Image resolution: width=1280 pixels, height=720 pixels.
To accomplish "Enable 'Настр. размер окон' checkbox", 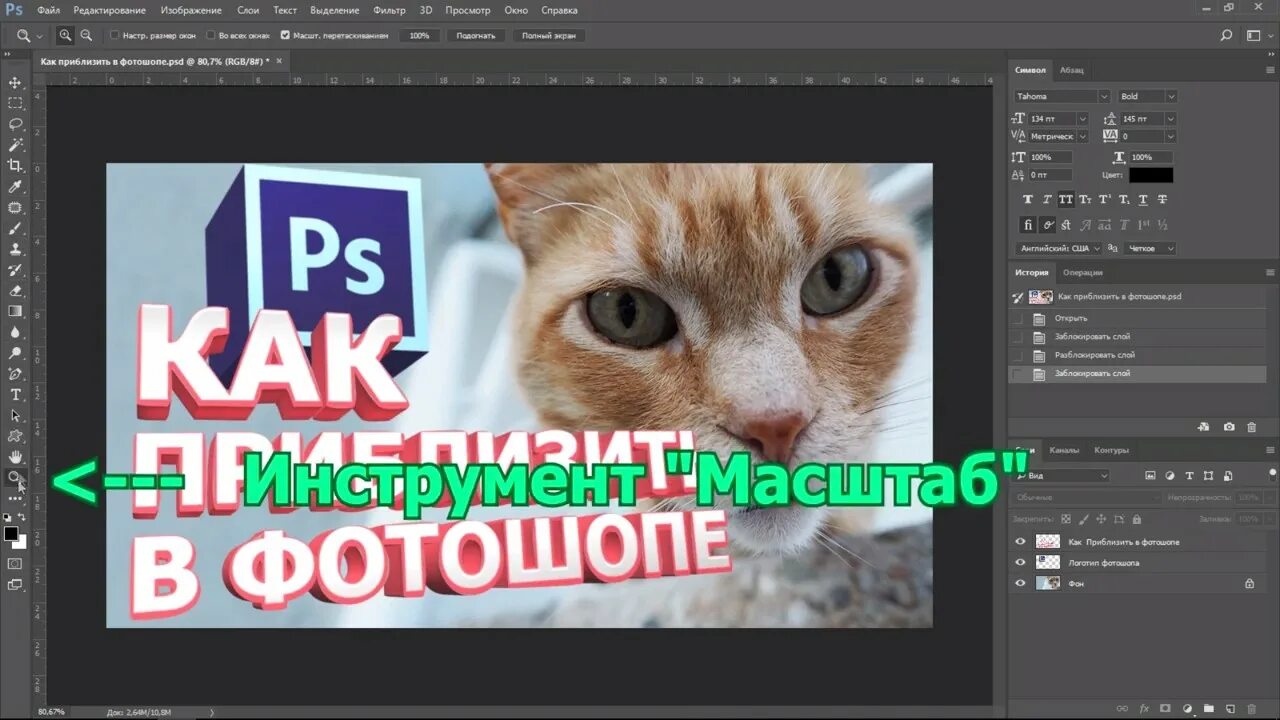I will click(114, 35).
